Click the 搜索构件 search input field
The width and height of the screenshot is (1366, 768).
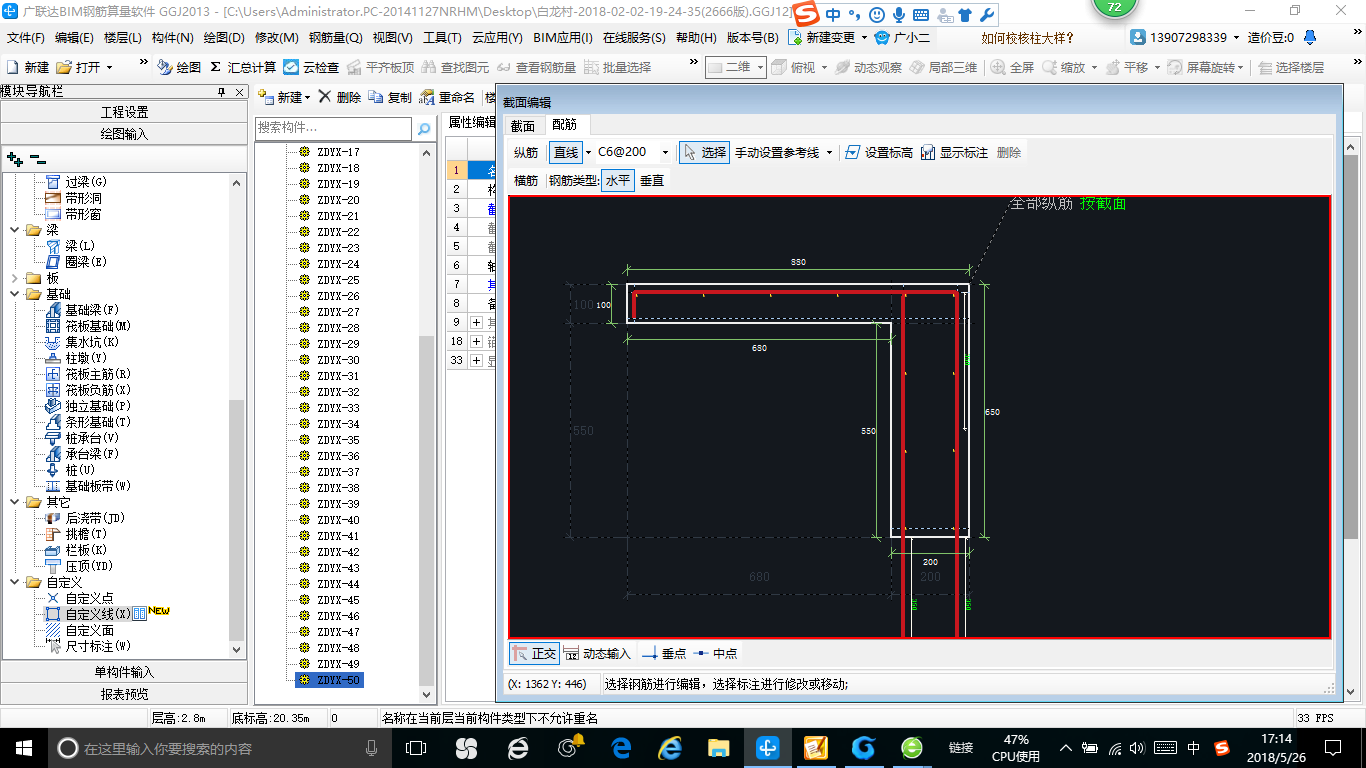click(x=332, y=128)
